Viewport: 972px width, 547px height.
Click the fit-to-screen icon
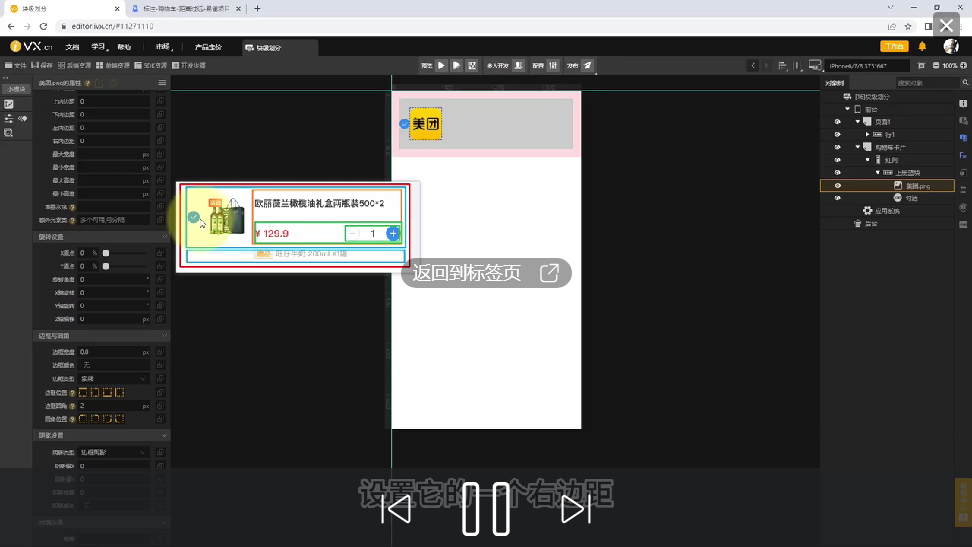[x=921, y=65]
